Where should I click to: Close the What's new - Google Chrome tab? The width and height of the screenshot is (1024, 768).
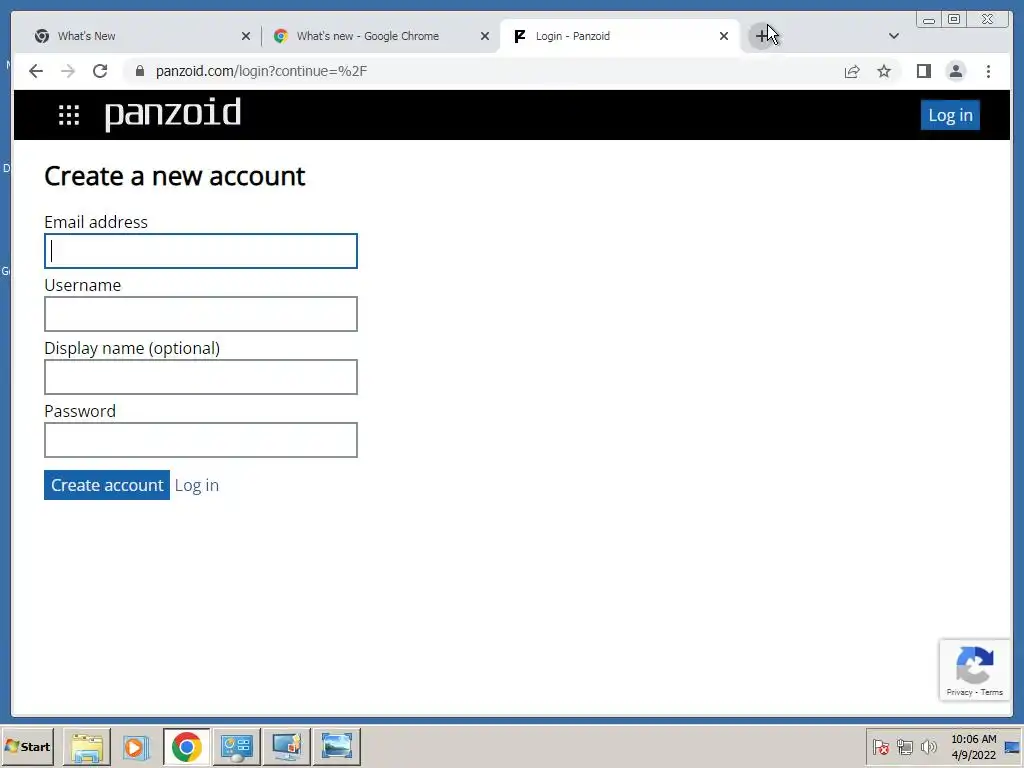pos(485,36)
